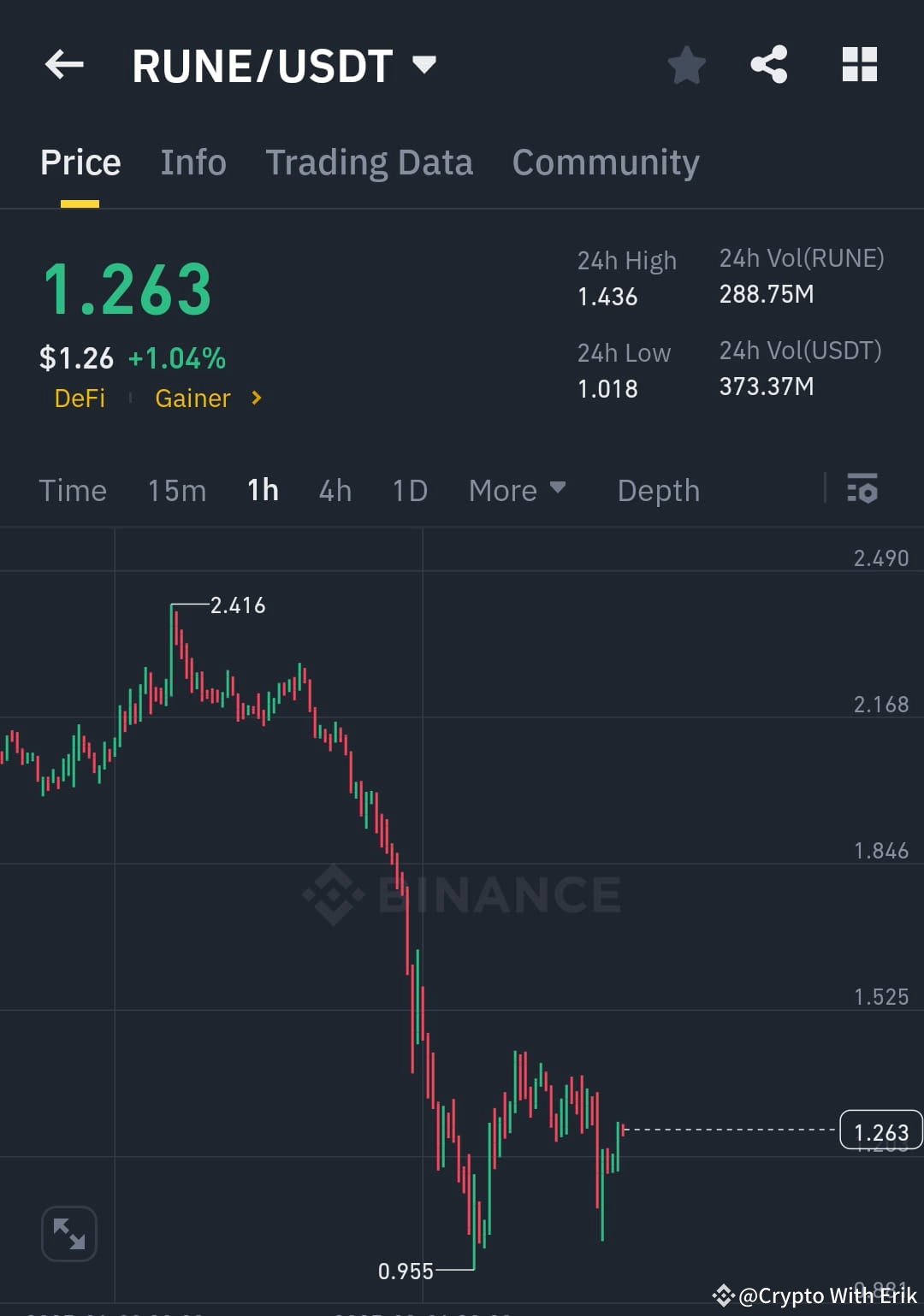Switch chart to 4h interval
Screen dimensions: 924x1316
click(335, 490)
